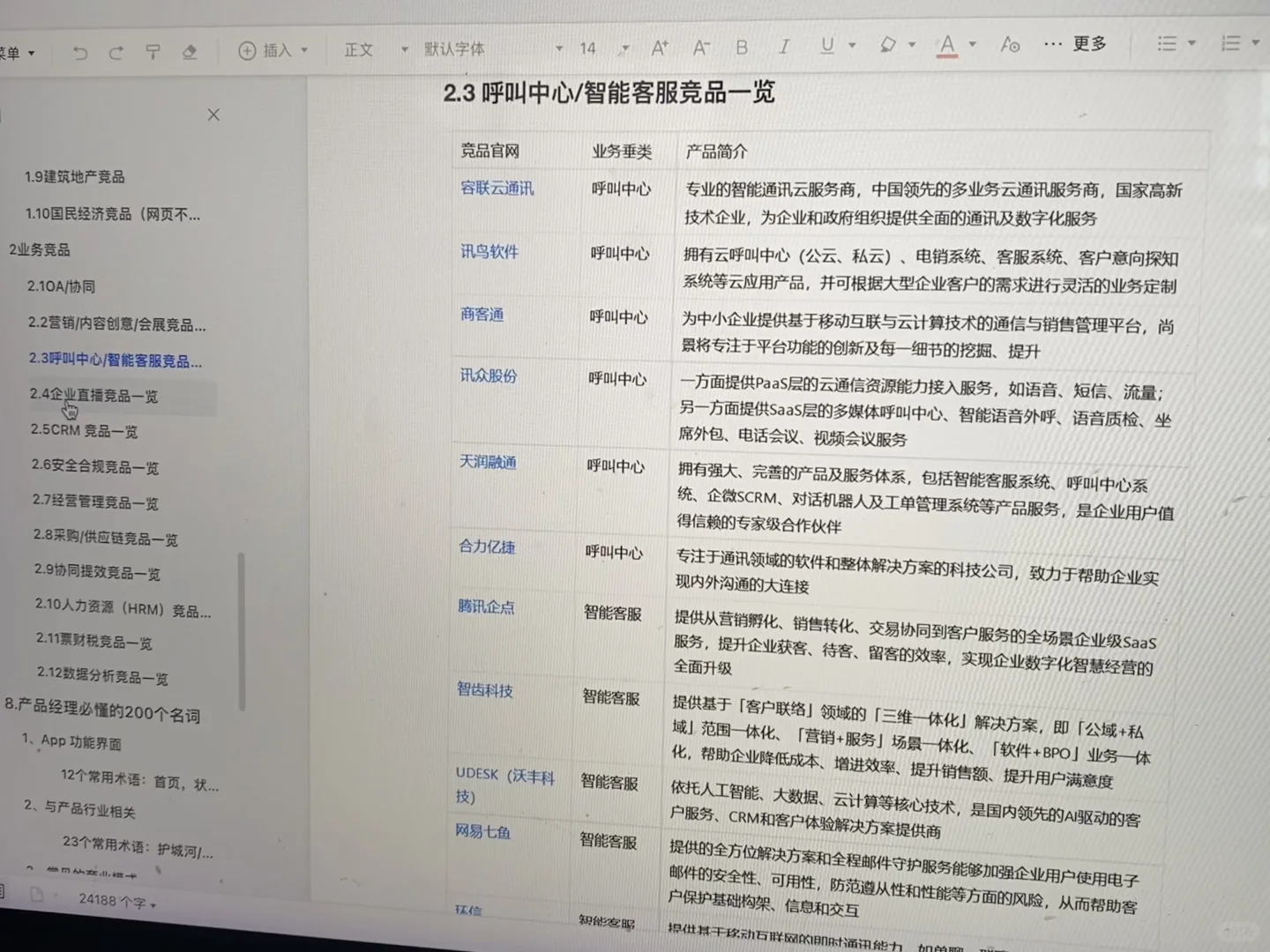Screen dimensions: 1270x952
Task: Click the clear formatting eraser icon
Action: 190,52
